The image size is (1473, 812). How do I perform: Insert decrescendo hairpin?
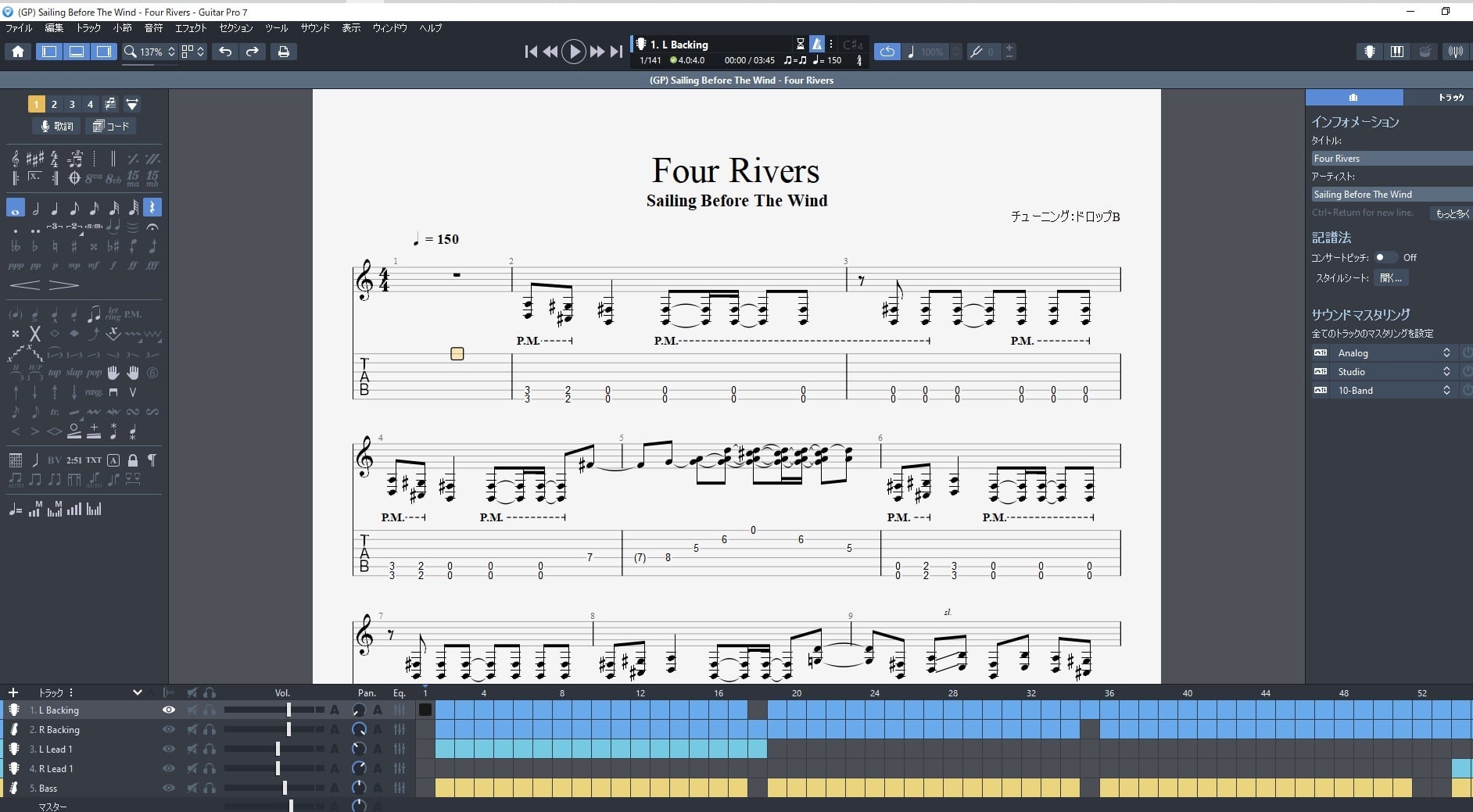(x=64, y=285)
